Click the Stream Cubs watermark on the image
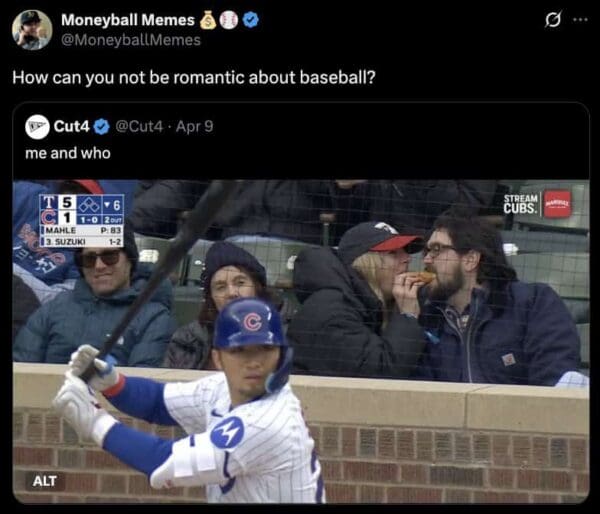Viewport: 600px width, 514px height. pos(520,203)
